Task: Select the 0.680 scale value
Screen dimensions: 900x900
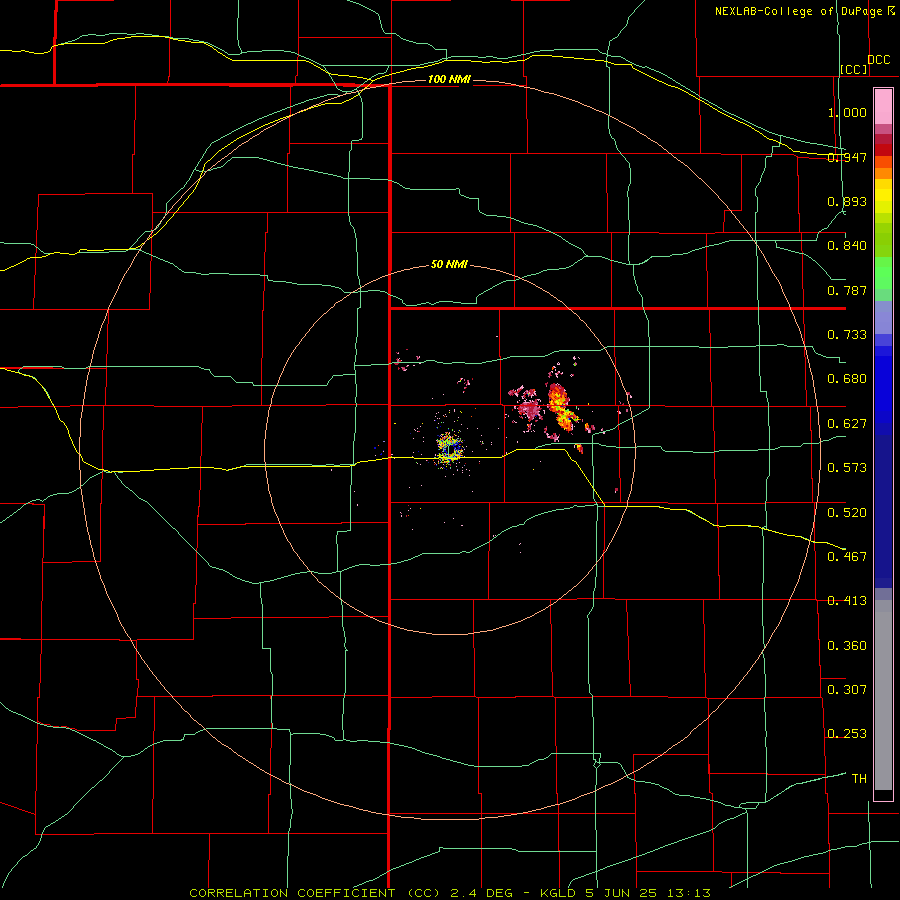Action: click(847, 379)
